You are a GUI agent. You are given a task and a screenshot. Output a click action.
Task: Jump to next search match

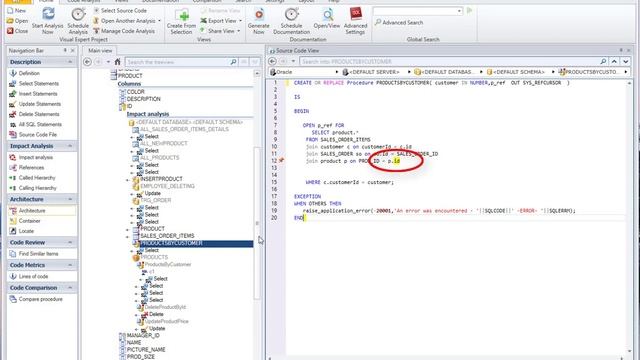pyautogui.click(x=626, y=61)
